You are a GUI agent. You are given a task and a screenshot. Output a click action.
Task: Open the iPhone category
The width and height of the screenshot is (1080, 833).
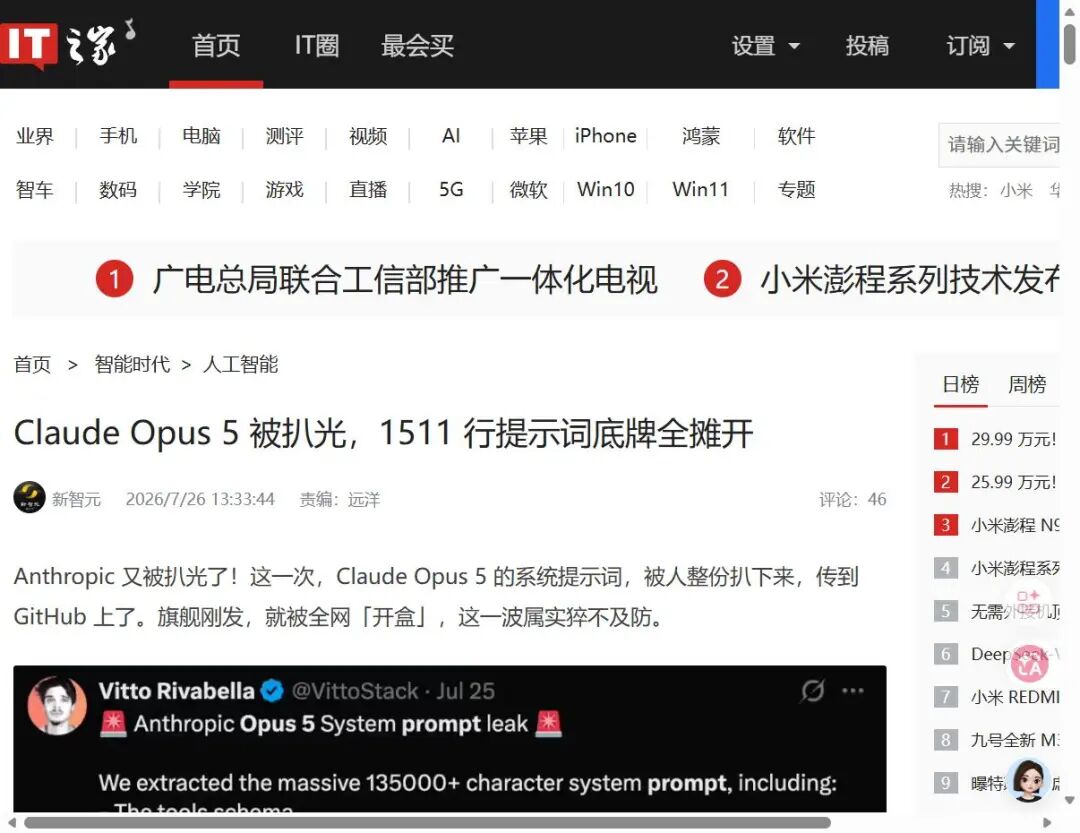click(x=605, y=136)
